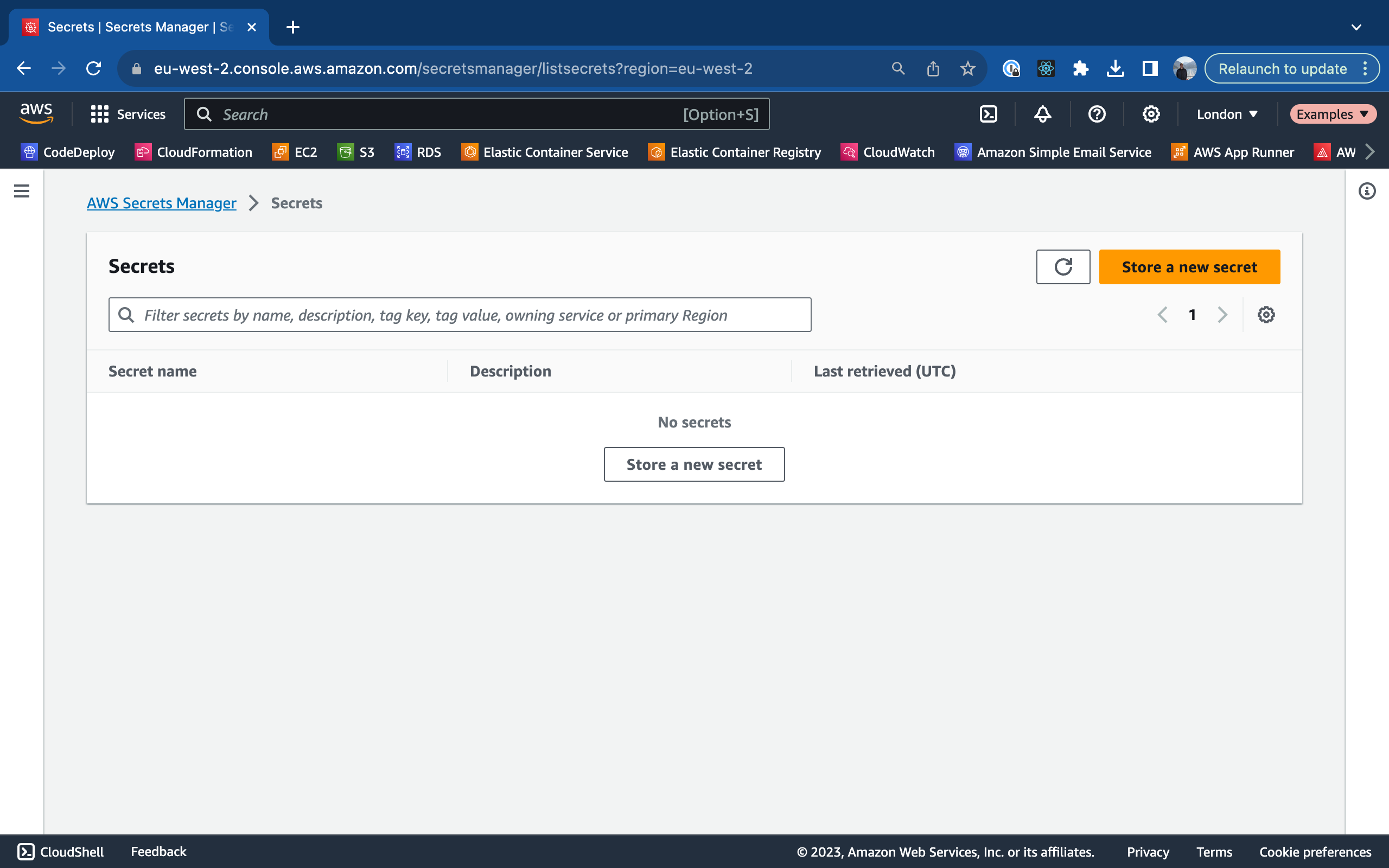Open the AWS Amplify shortcut cut off as AW
The width and height of the screenshot is (1389, 868).
(x=1335, y=152)
